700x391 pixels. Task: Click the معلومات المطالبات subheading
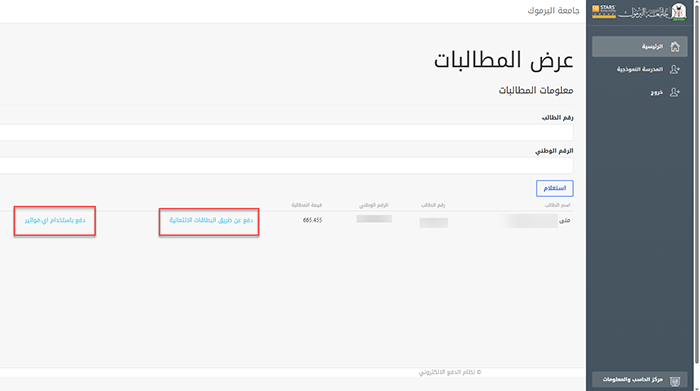pyautogui.click(x=536, y=90)
